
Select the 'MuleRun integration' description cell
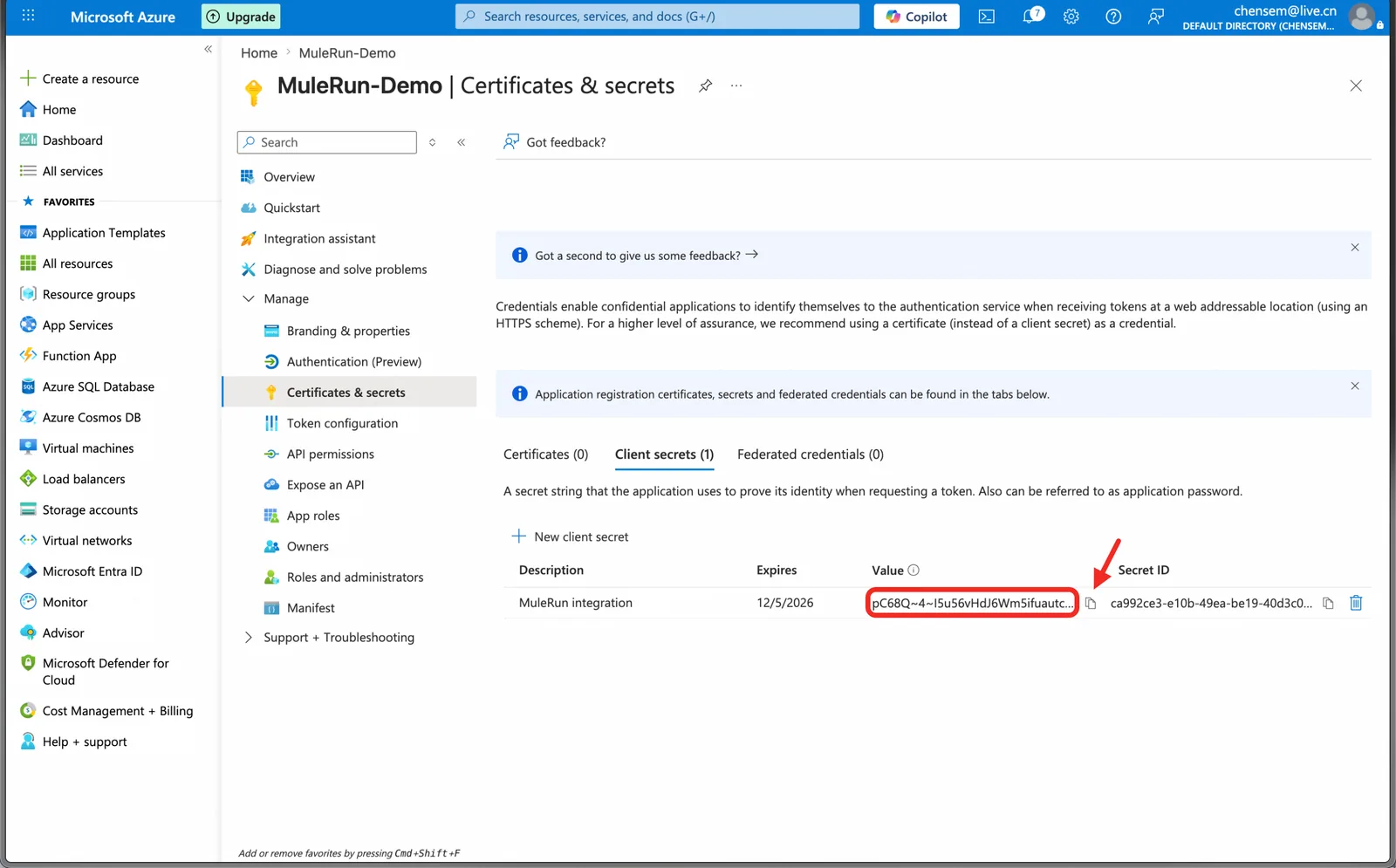point(576,603)
